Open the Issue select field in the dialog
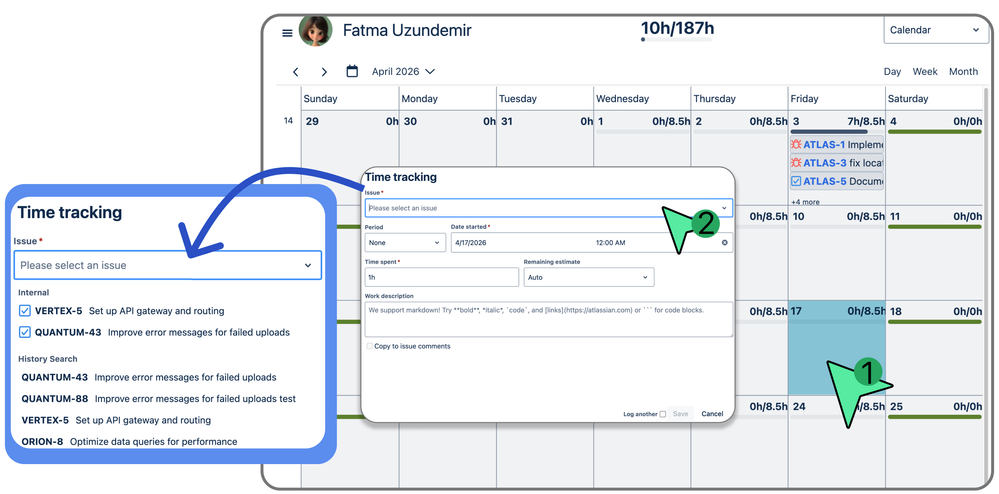 coord(549,208)
